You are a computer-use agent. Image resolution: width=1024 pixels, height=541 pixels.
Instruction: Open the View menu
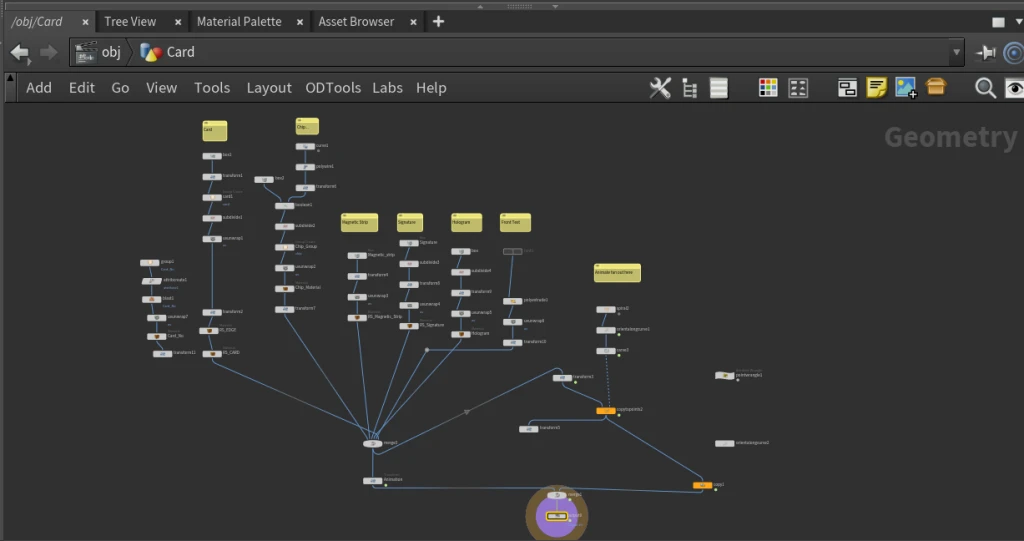point(161,88)
